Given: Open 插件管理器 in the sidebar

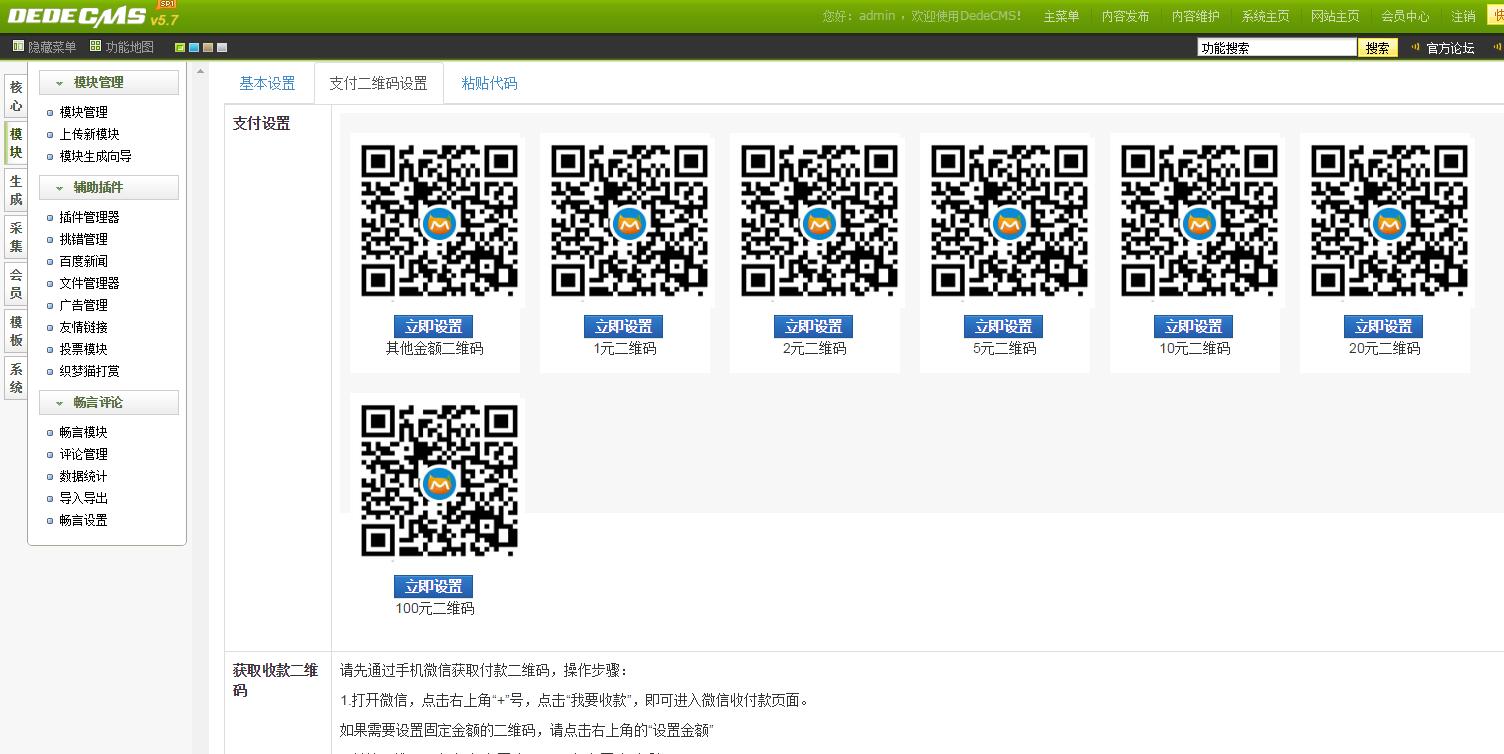Looking at the screenshot, I should [x=89, y=217].
